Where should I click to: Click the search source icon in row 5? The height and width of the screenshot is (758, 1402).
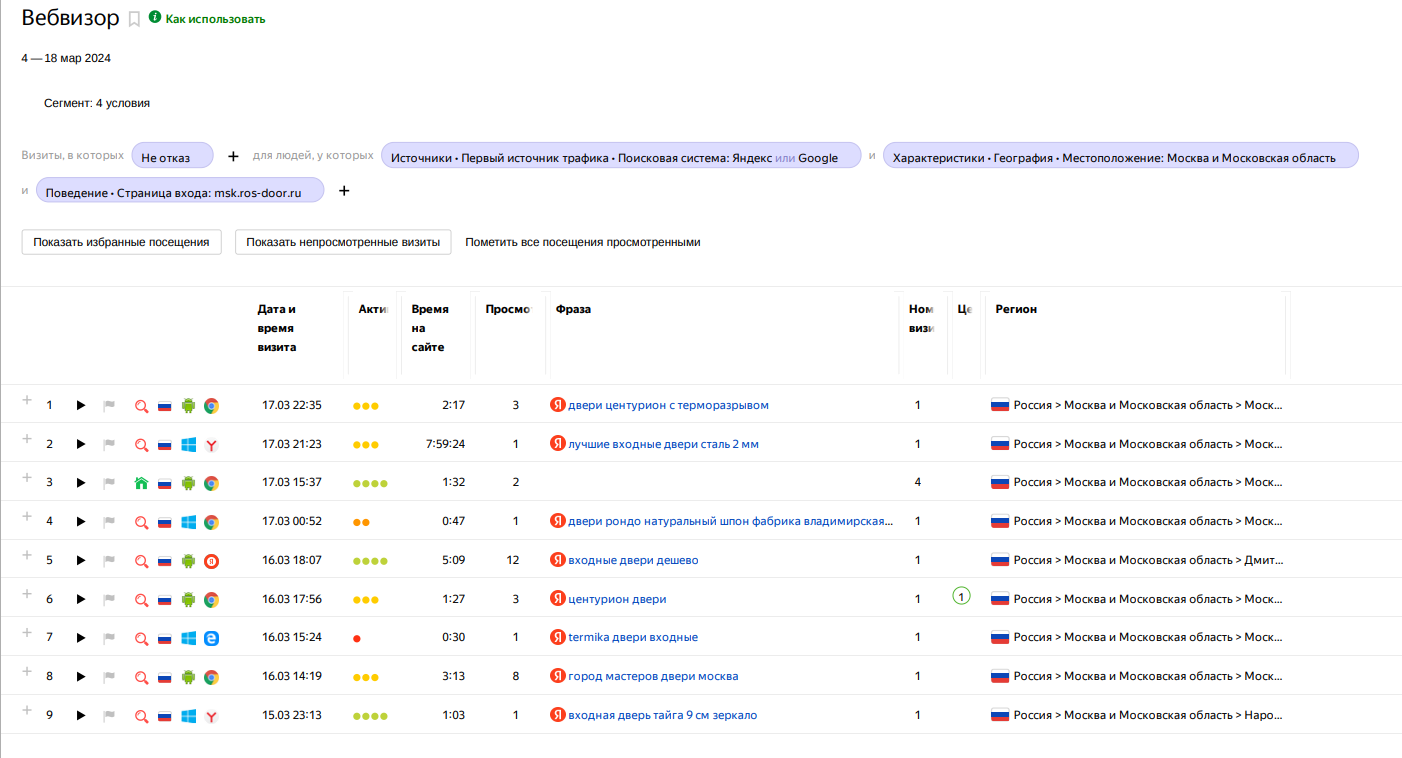[141, 561]
